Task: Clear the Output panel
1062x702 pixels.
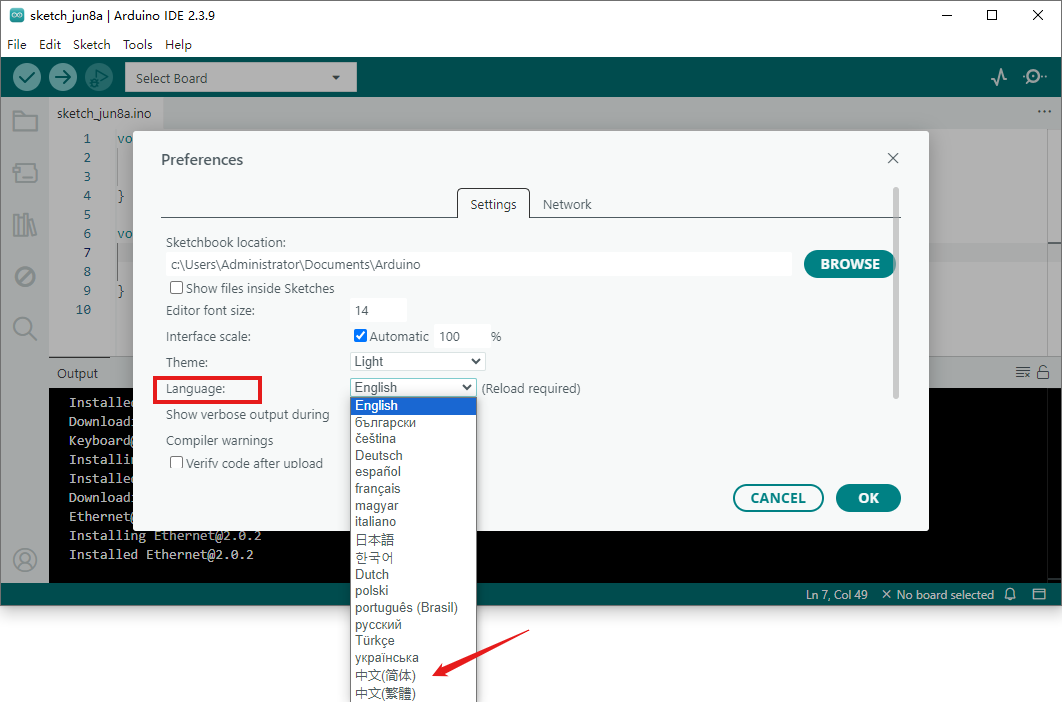Action: point(1023,373)
